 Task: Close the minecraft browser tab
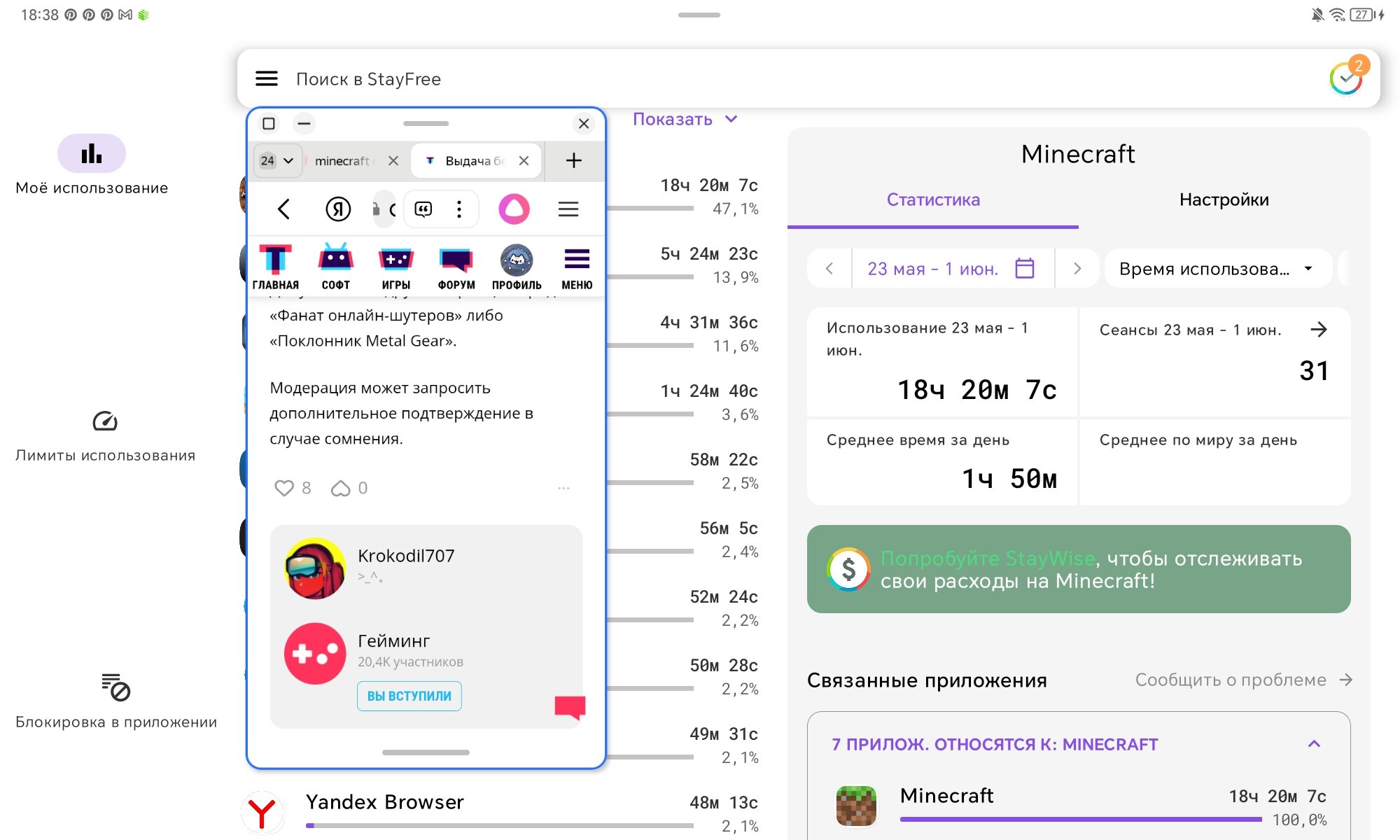click(x=393, y=160)
